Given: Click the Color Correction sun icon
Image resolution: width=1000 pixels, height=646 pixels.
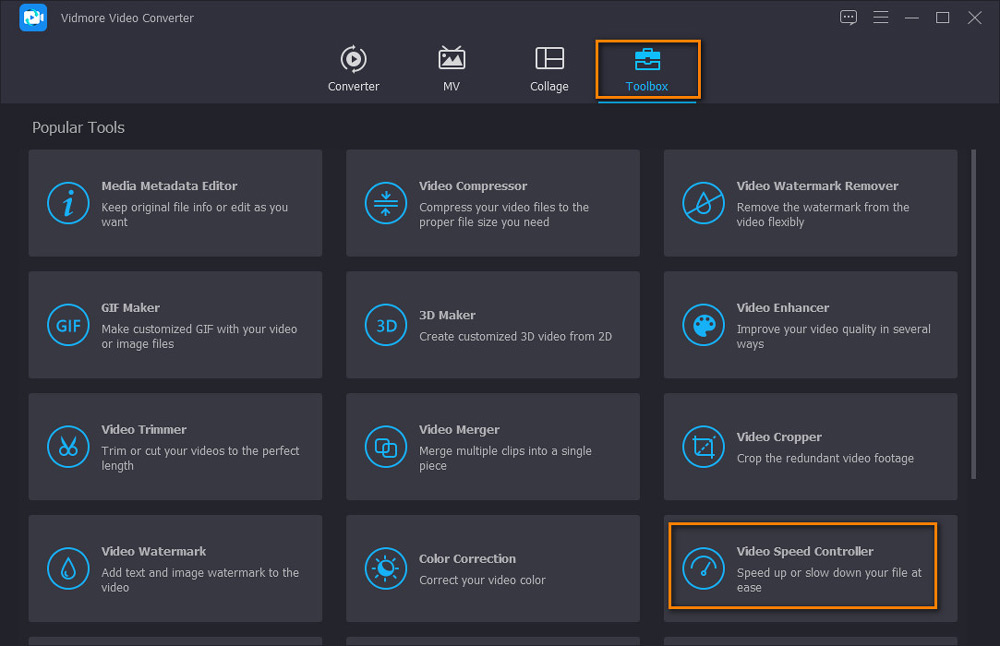Looking at the screenshot, I should [386, 569].
